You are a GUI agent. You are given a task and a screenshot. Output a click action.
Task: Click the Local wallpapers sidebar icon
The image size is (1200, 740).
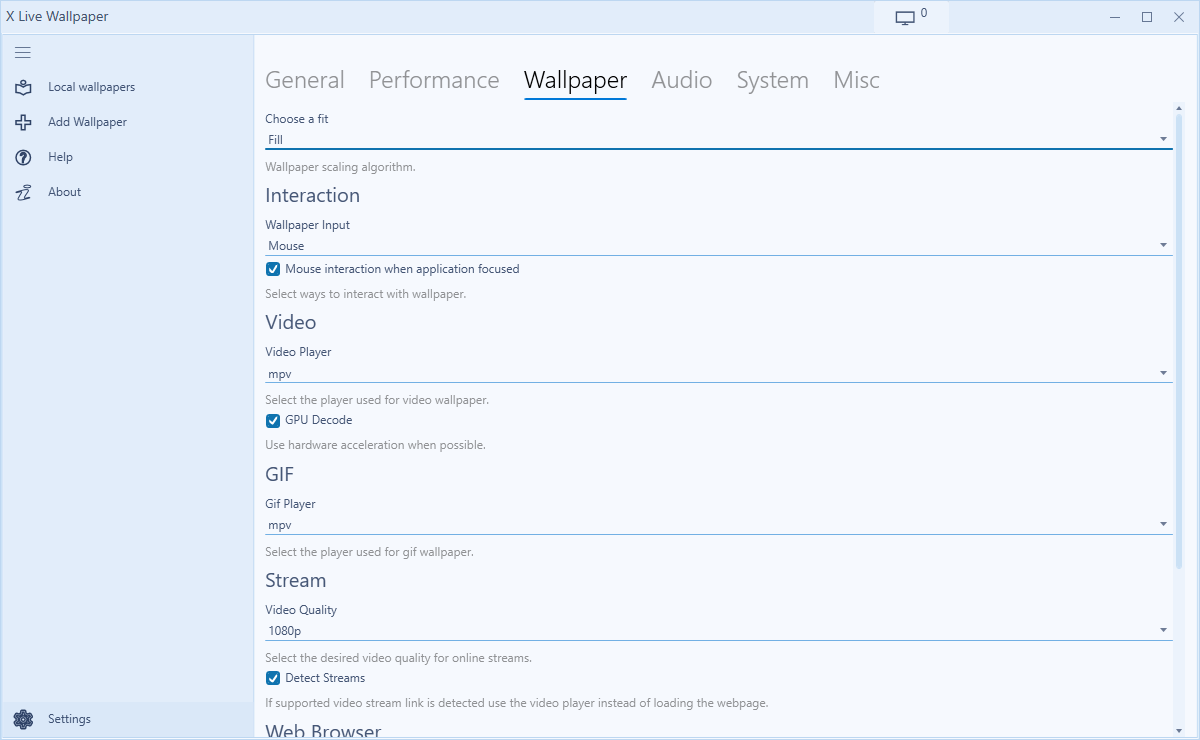(x=23, y=87)
